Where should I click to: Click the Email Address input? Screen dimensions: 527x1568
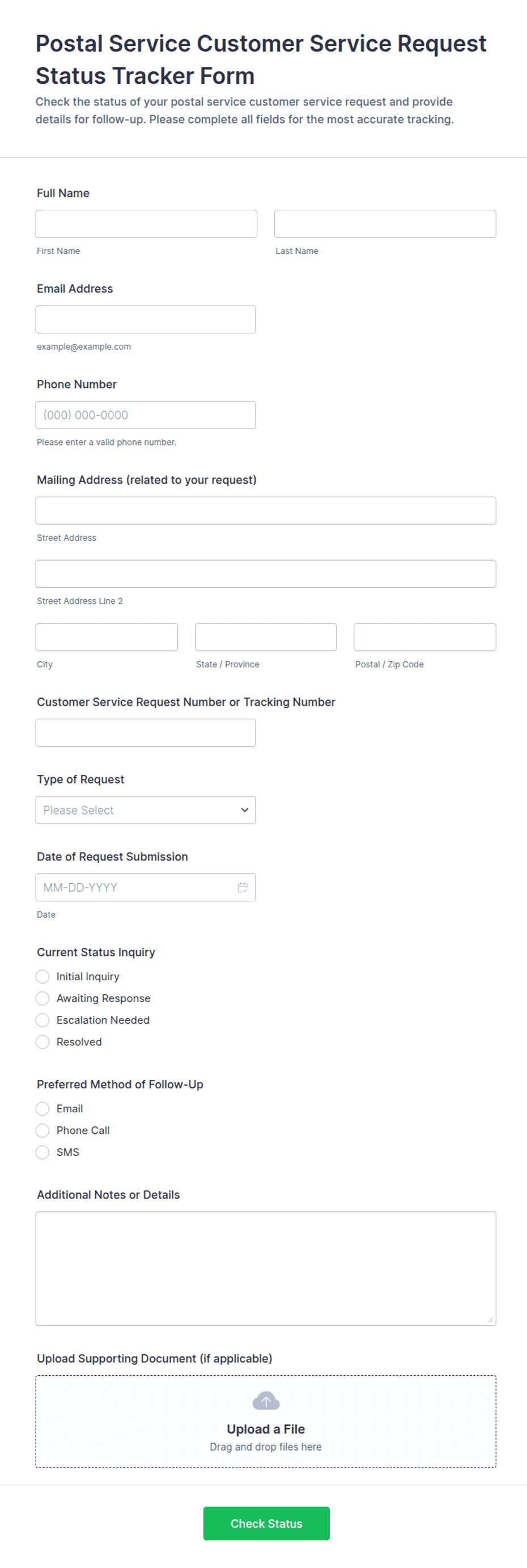tap(146, 320)
